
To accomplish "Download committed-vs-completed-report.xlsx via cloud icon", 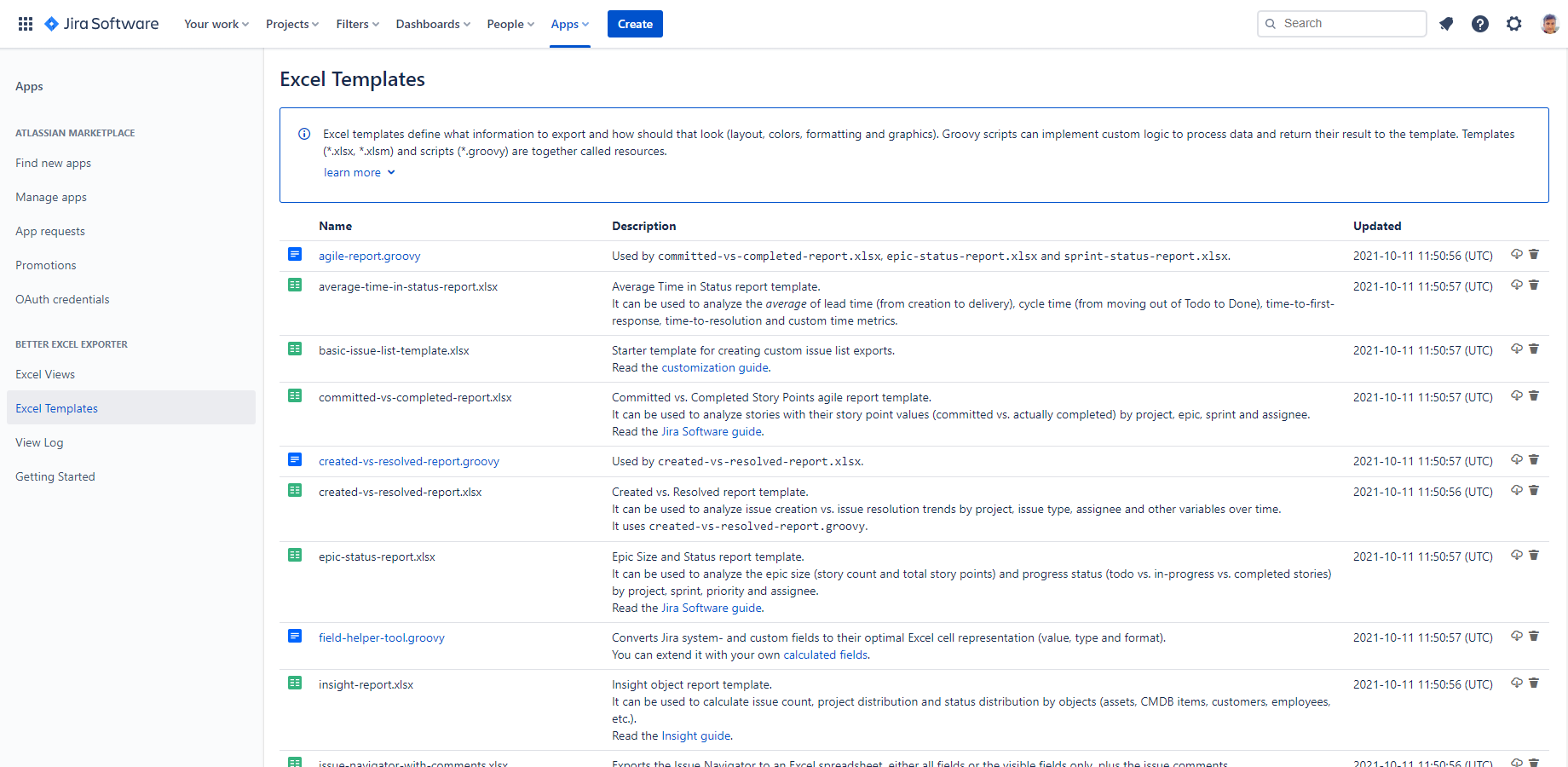I will [x=1517, y=395].
